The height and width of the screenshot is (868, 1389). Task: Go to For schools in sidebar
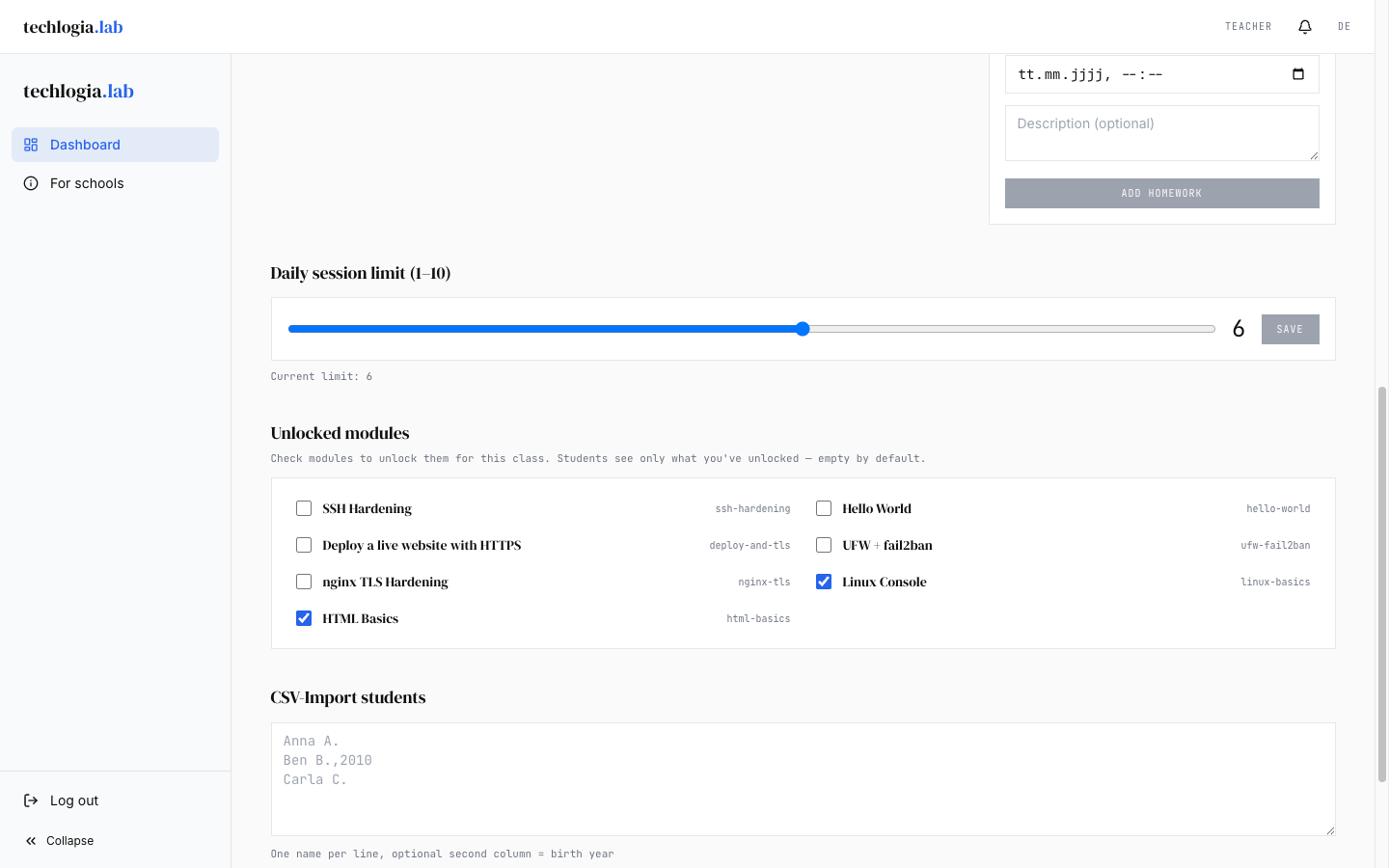tap(115, 183)
